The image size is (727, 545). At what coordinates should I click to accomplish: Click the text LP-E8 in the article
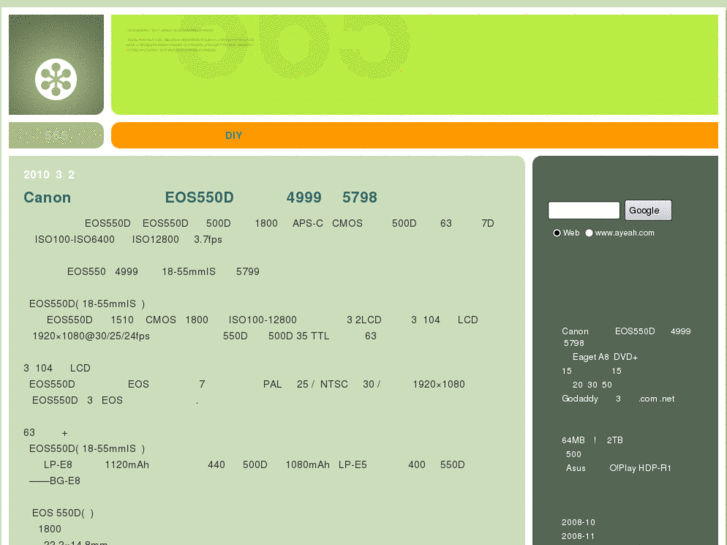pyautogui.click(x=58, y=465)
